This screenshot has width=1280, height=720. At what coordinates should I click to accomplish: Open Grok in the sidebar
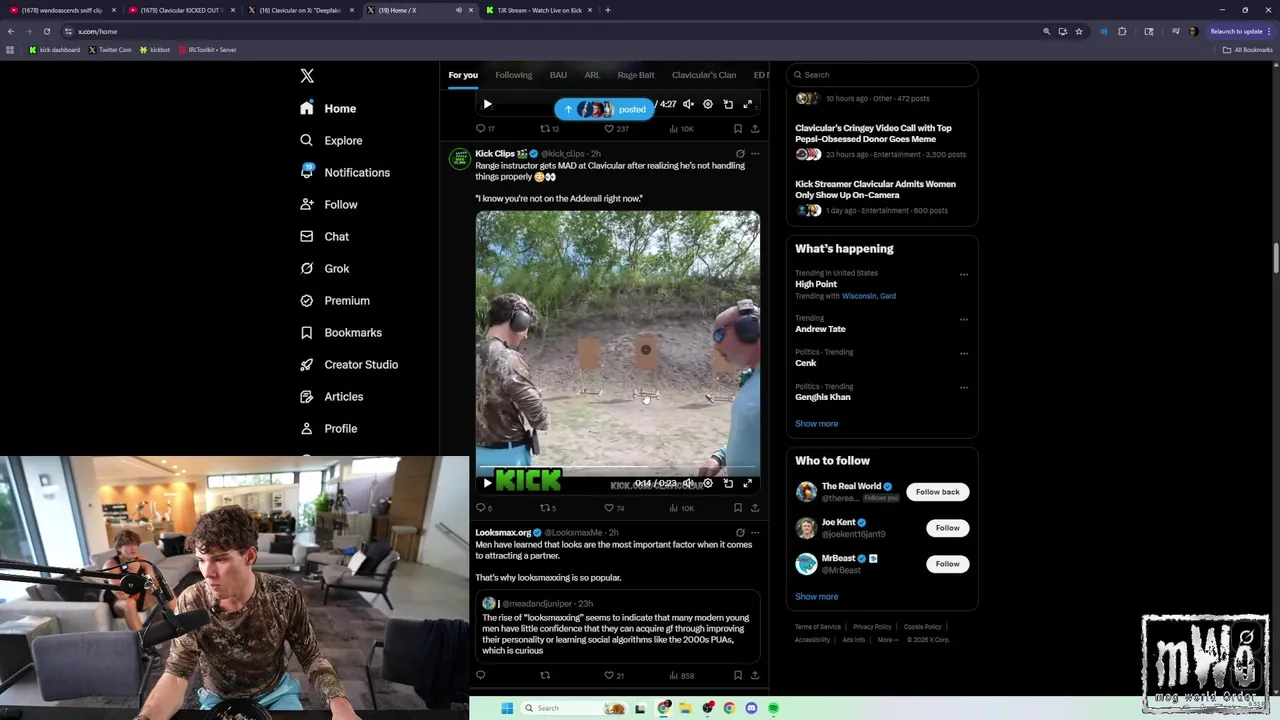325,268
